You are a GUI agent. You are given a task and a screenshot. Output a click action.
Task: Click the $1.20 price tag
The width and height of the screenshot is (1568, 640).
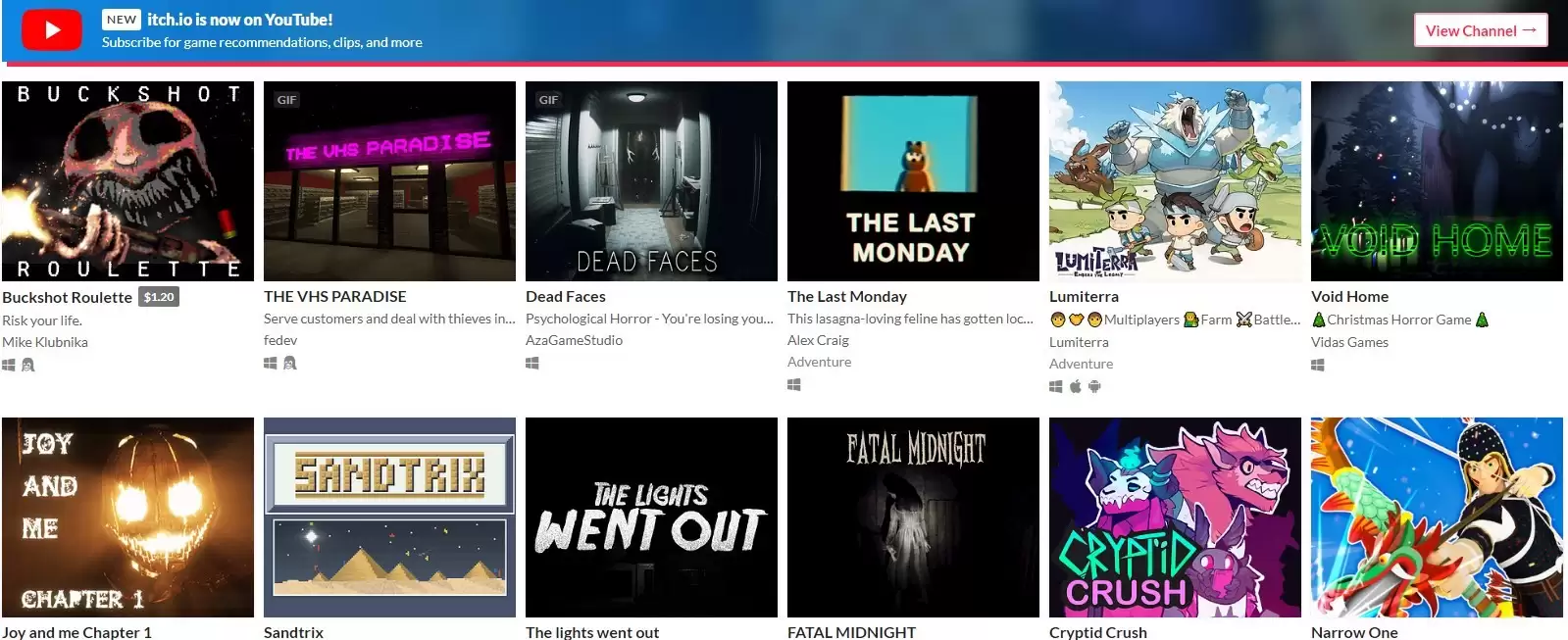159,297
